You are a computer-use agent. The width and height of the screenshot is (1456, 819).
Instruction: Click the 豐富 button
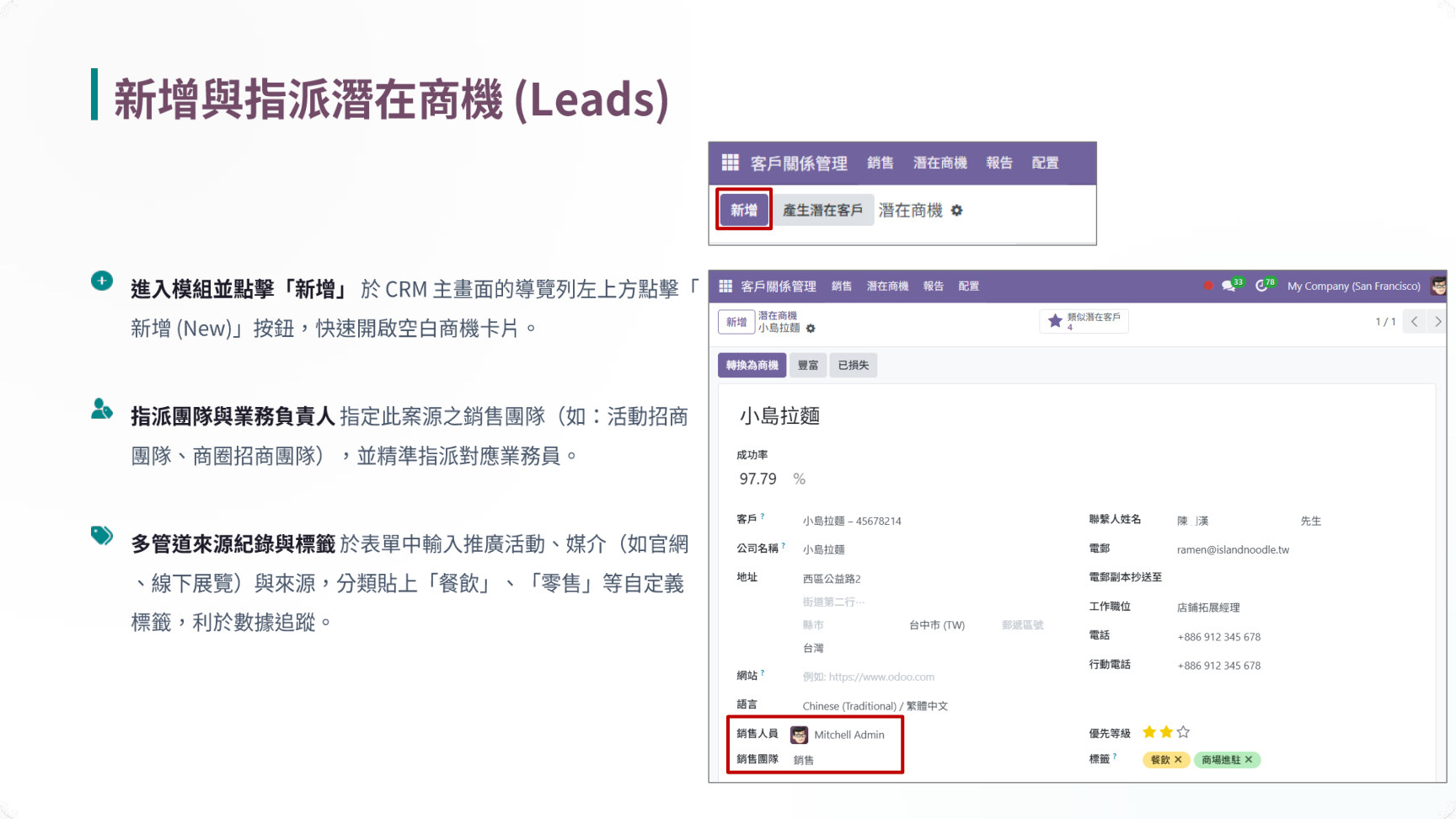808,365
